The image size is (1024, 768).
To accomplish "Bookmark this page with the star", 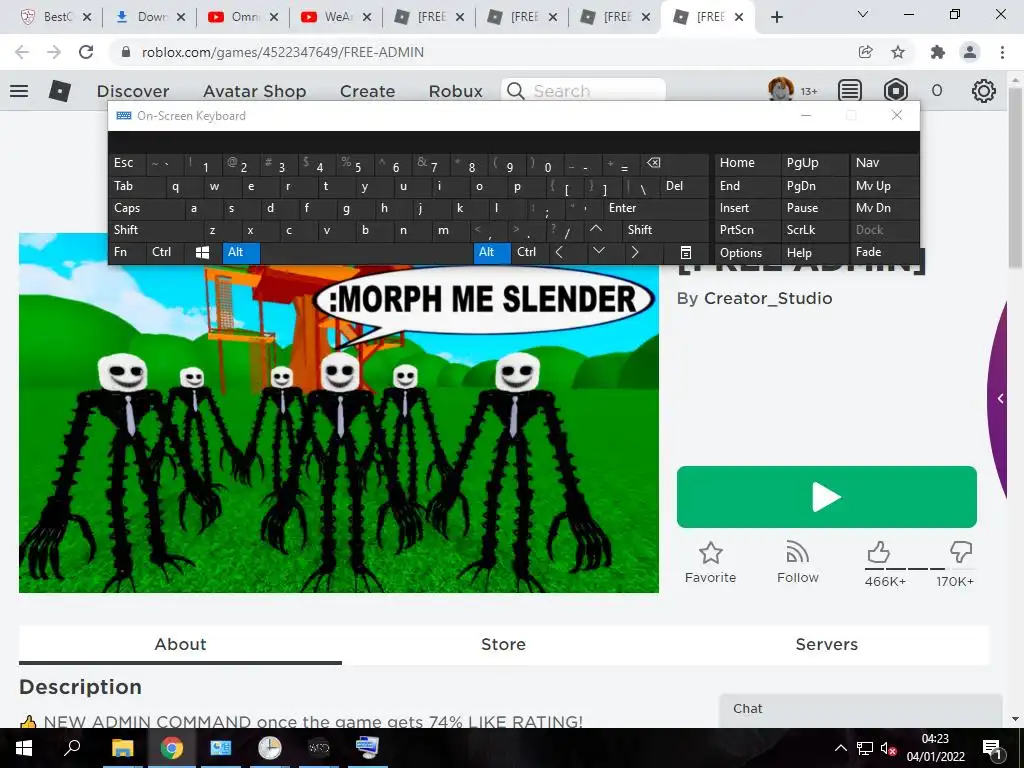I will [898, 52].
